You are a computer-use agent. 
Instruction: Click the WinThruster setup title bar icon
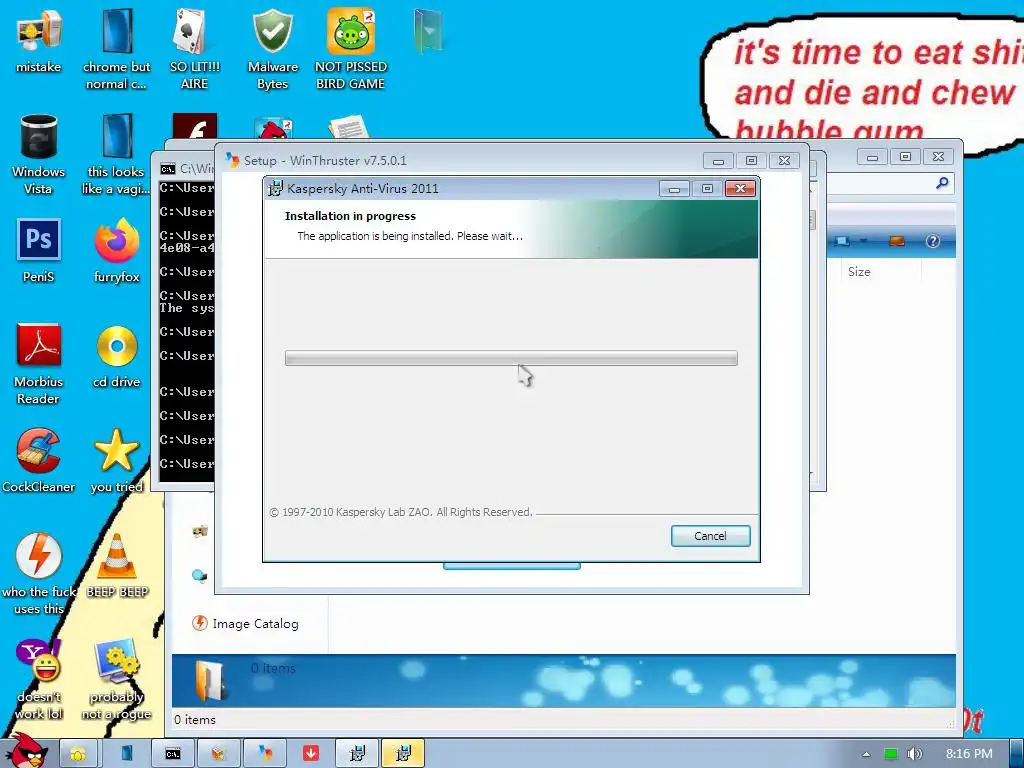(x=232, y=160)
